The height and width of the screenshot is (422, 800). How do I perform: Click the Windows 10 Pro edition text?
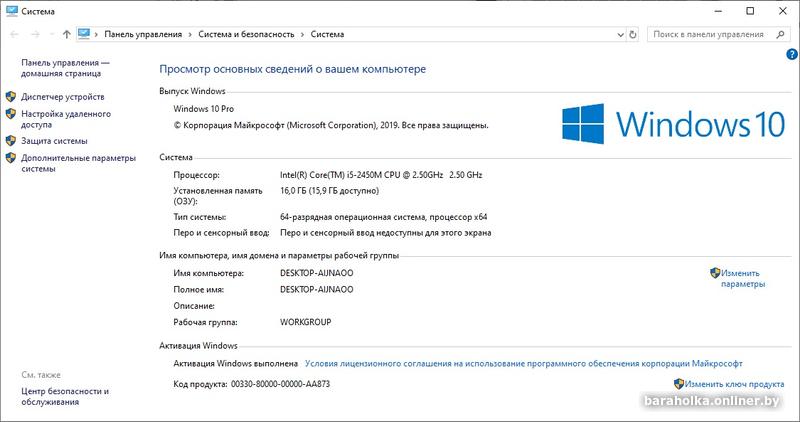(x=204, y=109)
